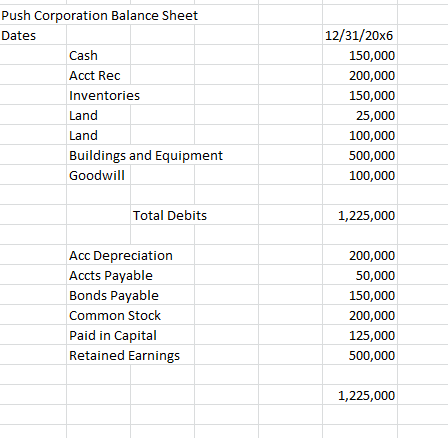The width and height of the screenshot is (448, 438).
Task: Select the Acc Depreciation value 200,000
Action: coord(372,256)
